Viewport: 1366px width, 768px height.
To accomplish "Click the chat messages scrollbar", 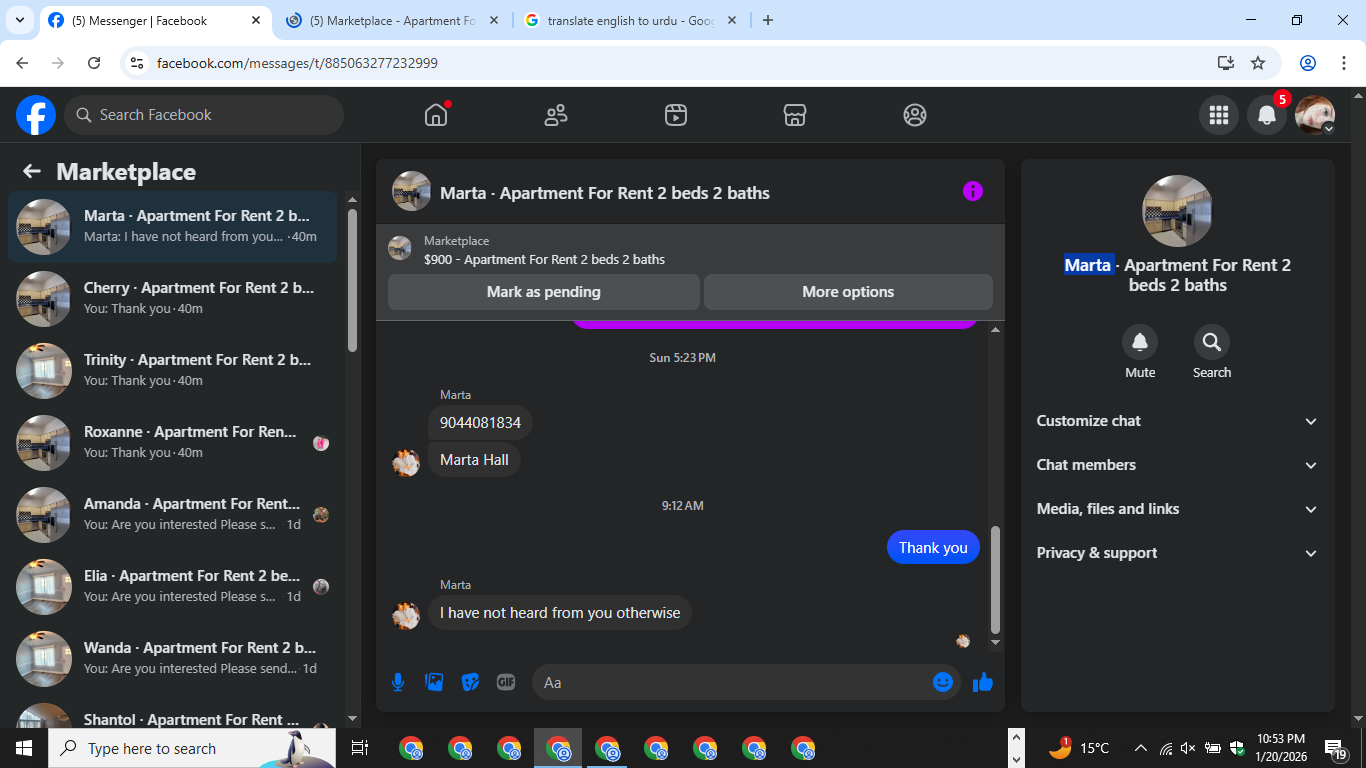I will point(995,580).
